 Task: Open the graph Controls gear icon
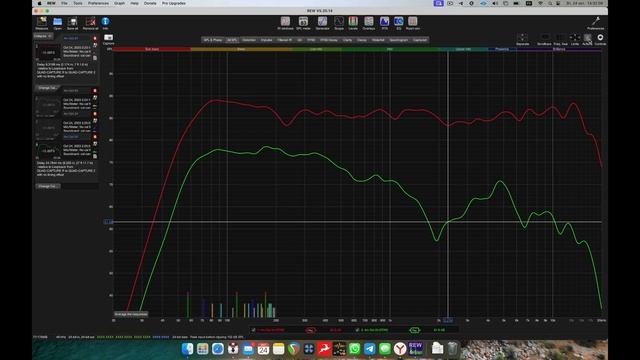[600, 38]
